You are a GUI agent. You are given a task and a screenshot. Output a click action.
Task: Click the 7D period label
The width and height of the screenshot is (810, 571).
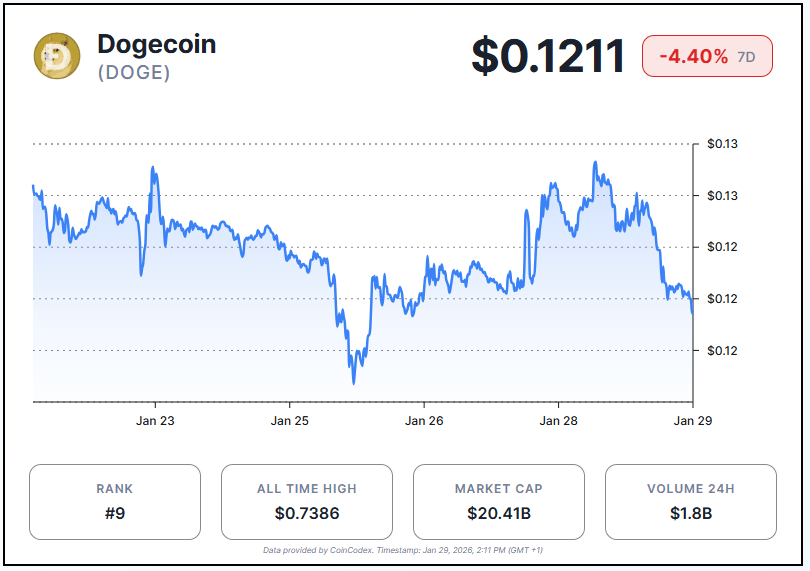coord(746,57)
